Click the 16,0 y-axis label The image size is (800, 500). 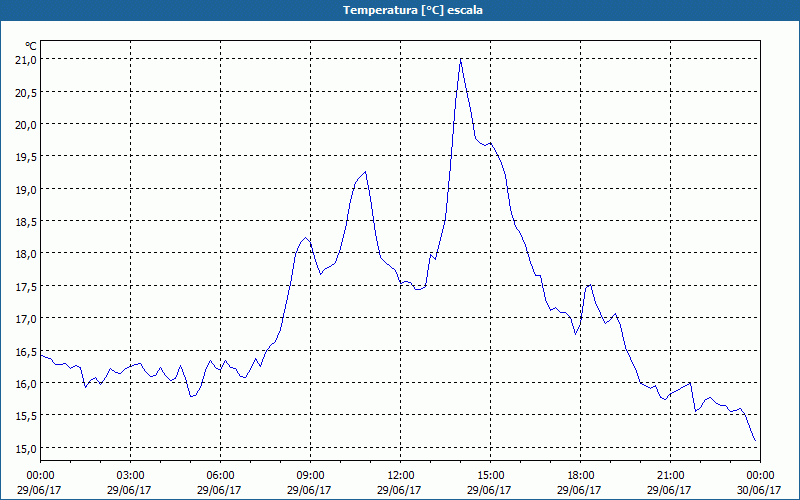(26, 383)
